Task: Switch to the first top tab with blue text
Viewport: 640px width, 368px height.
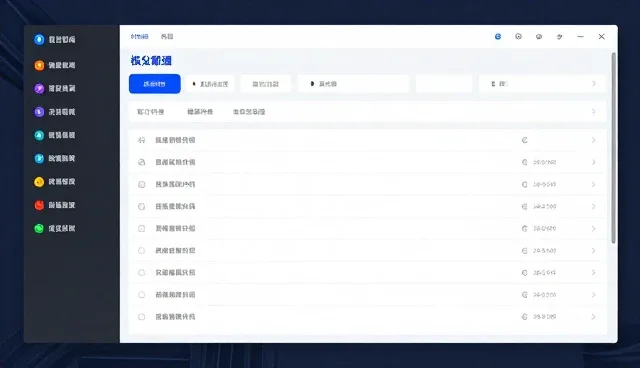Action: click(140, 37)
